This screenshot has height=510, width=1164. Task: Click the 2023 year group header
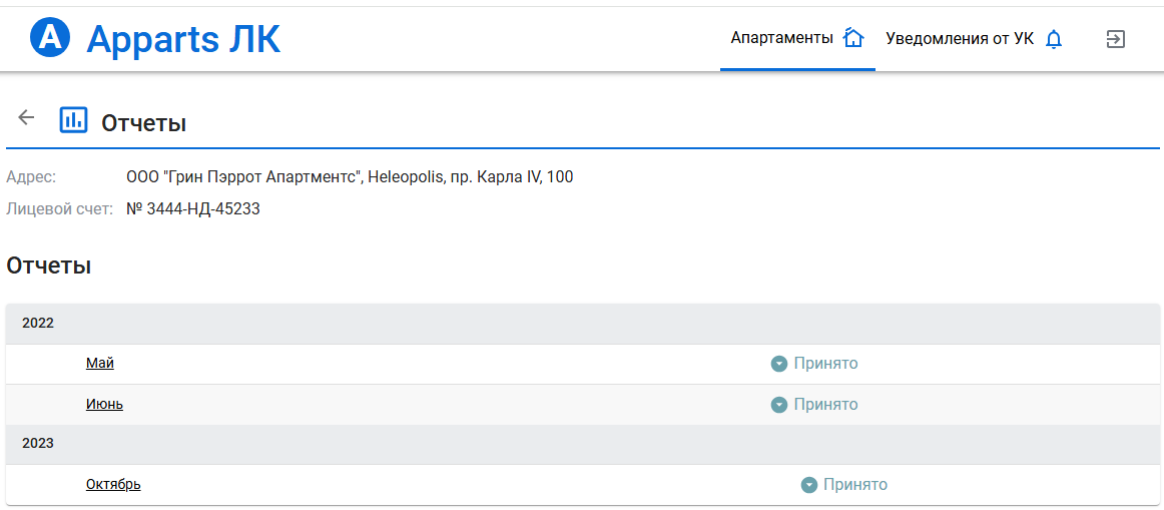38,443
